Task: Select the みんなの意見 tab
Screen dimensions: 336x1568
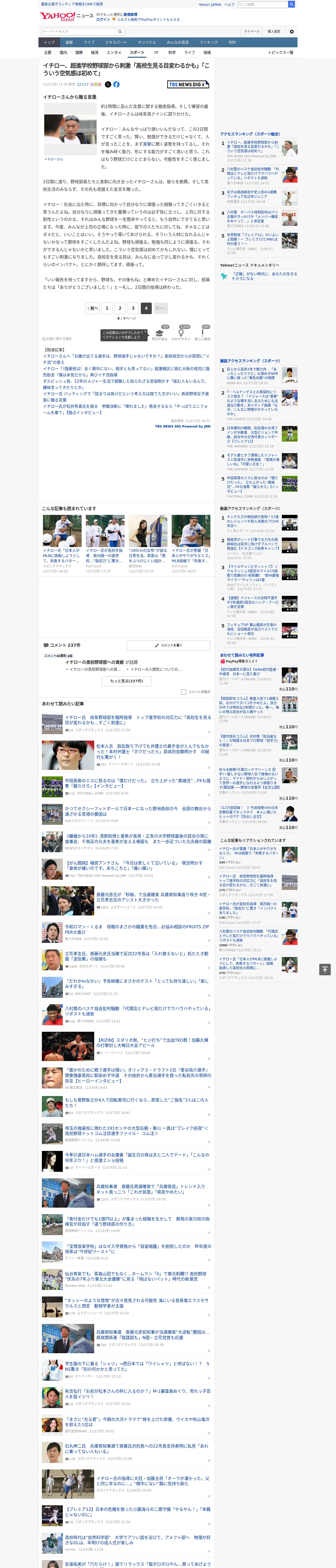Action: pos(178,43)
